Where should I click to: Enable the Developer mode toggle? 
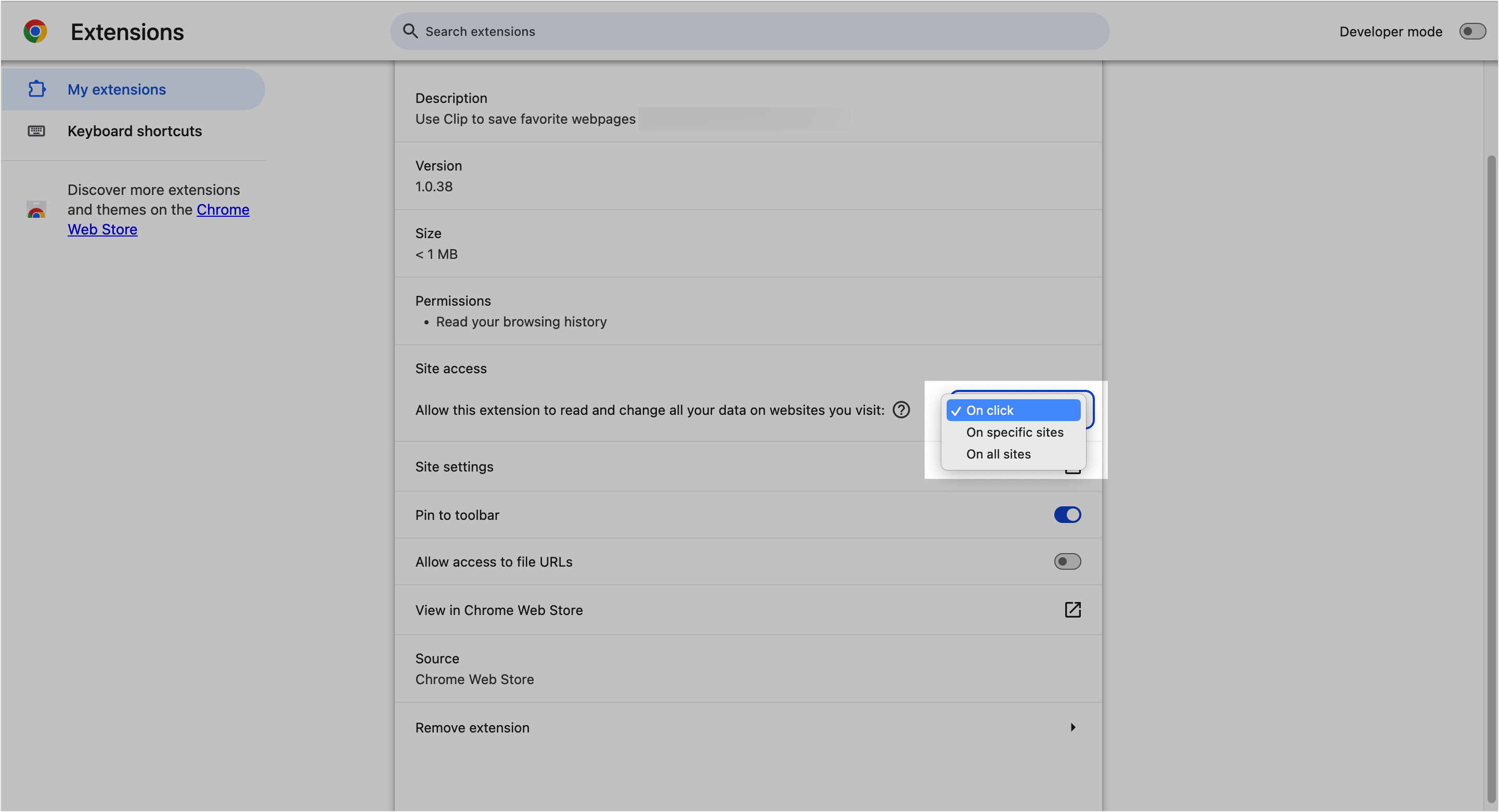[1472, 31]
